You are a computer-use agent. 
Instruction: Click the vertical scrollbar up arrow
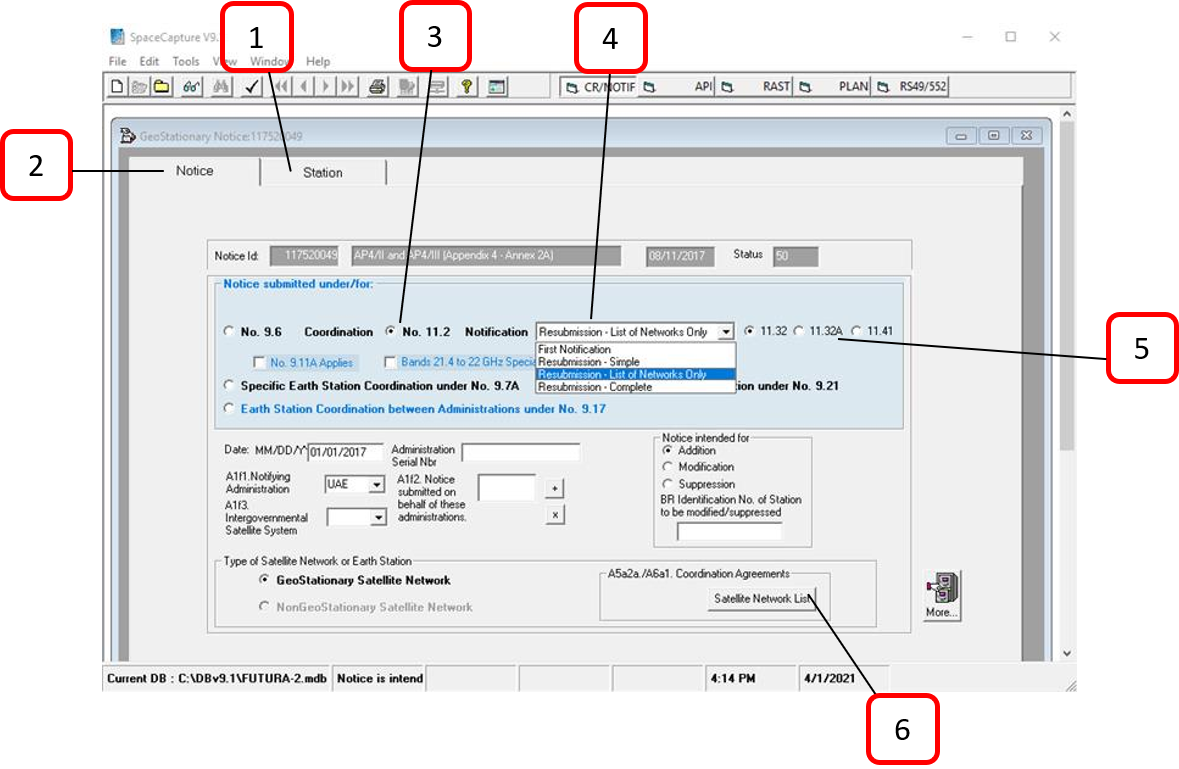click(x=1066, y=114)
